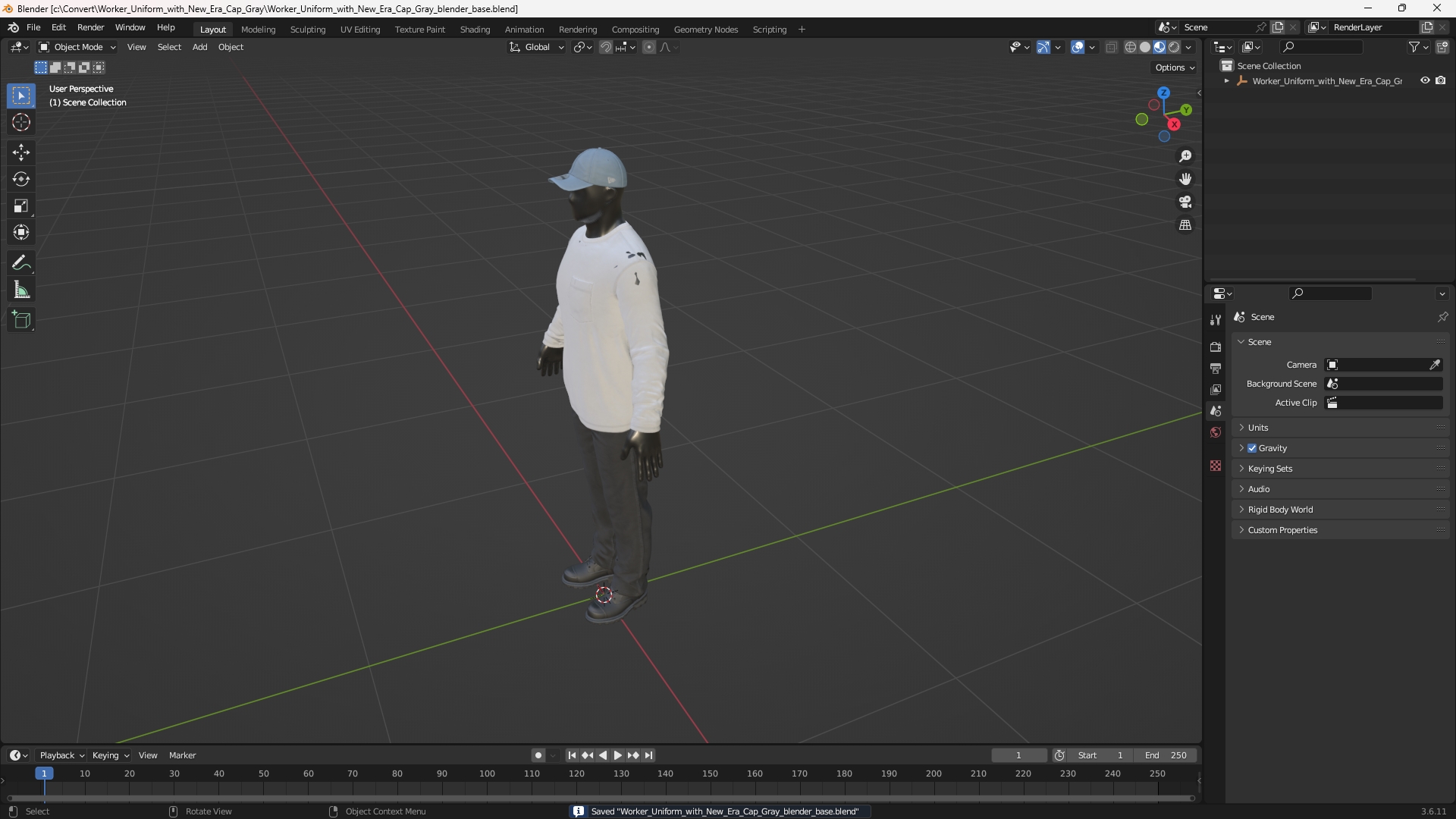Click the Z axis on navigation gizmo
Image resolution: width=1456 pixels, height=819 pixels.
point(1163,93)
